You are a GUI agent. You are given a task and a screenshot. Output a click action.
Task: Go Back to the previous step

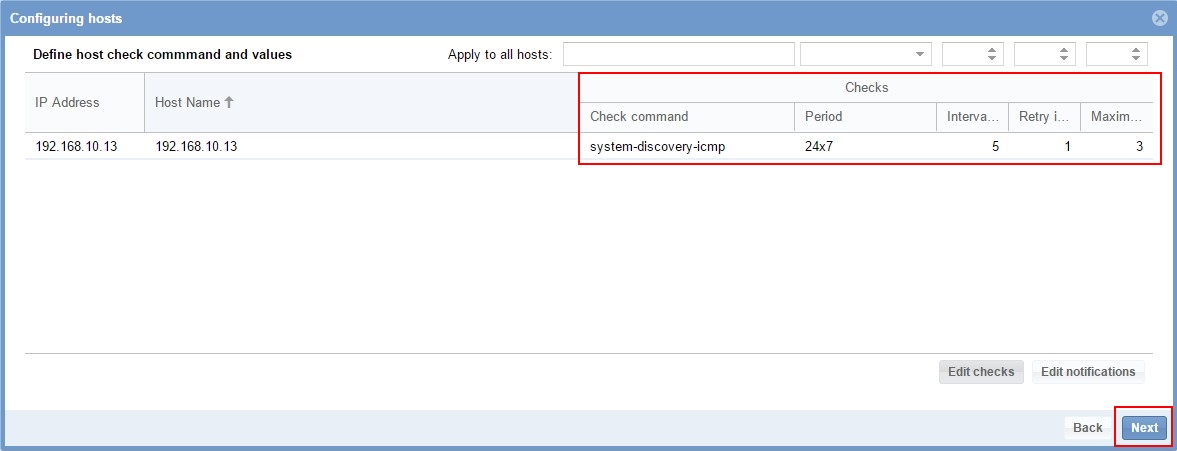click(1087, 428)
